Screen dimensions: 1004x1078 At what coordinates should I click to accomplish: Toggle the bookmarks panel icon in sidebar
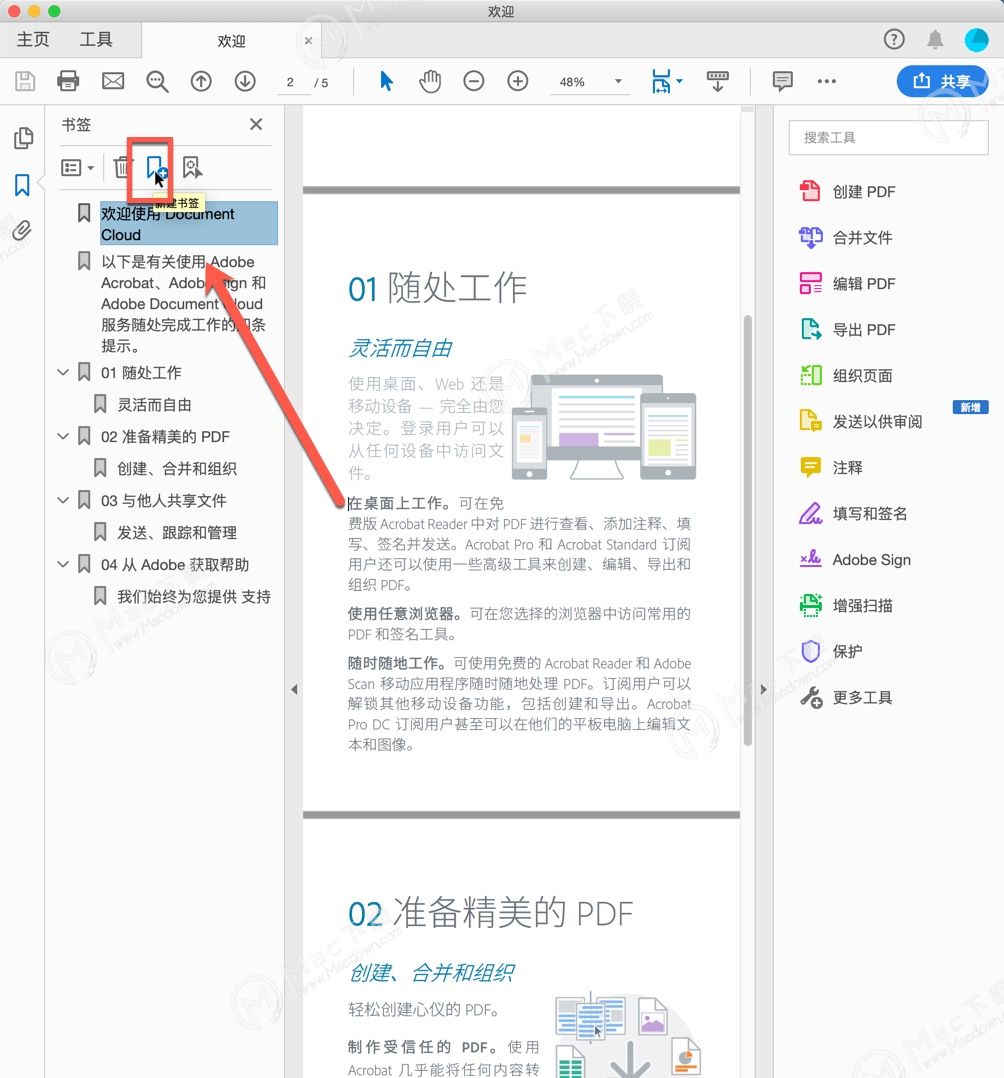tap(23, 184)
